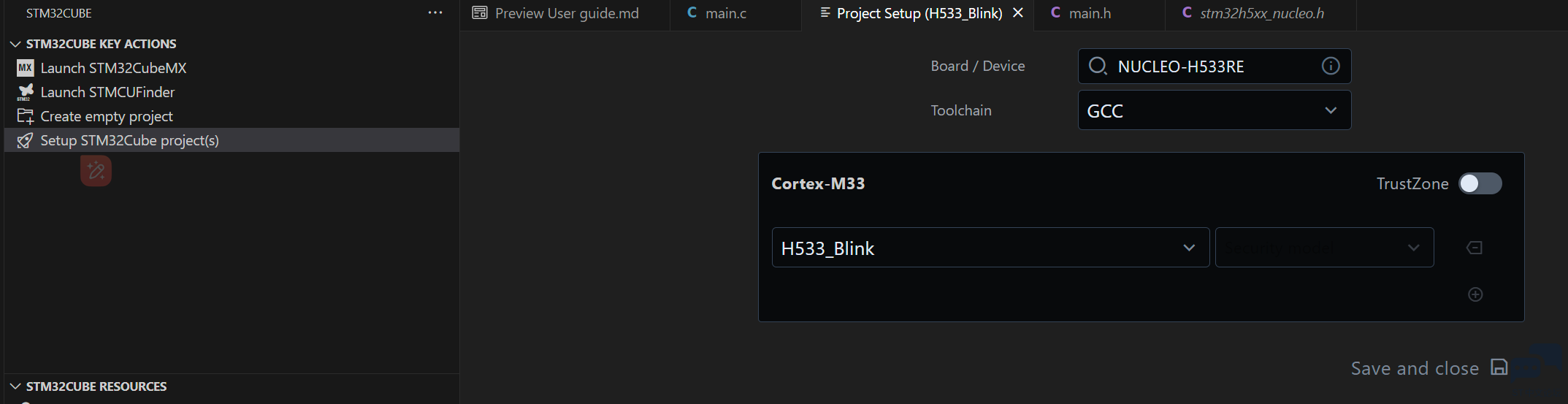Image resolution: width=1568 pixels, height=404 pixels.
Task: Open the GCC Toolchain dropdown
Action: click(x=1215, y=110)
